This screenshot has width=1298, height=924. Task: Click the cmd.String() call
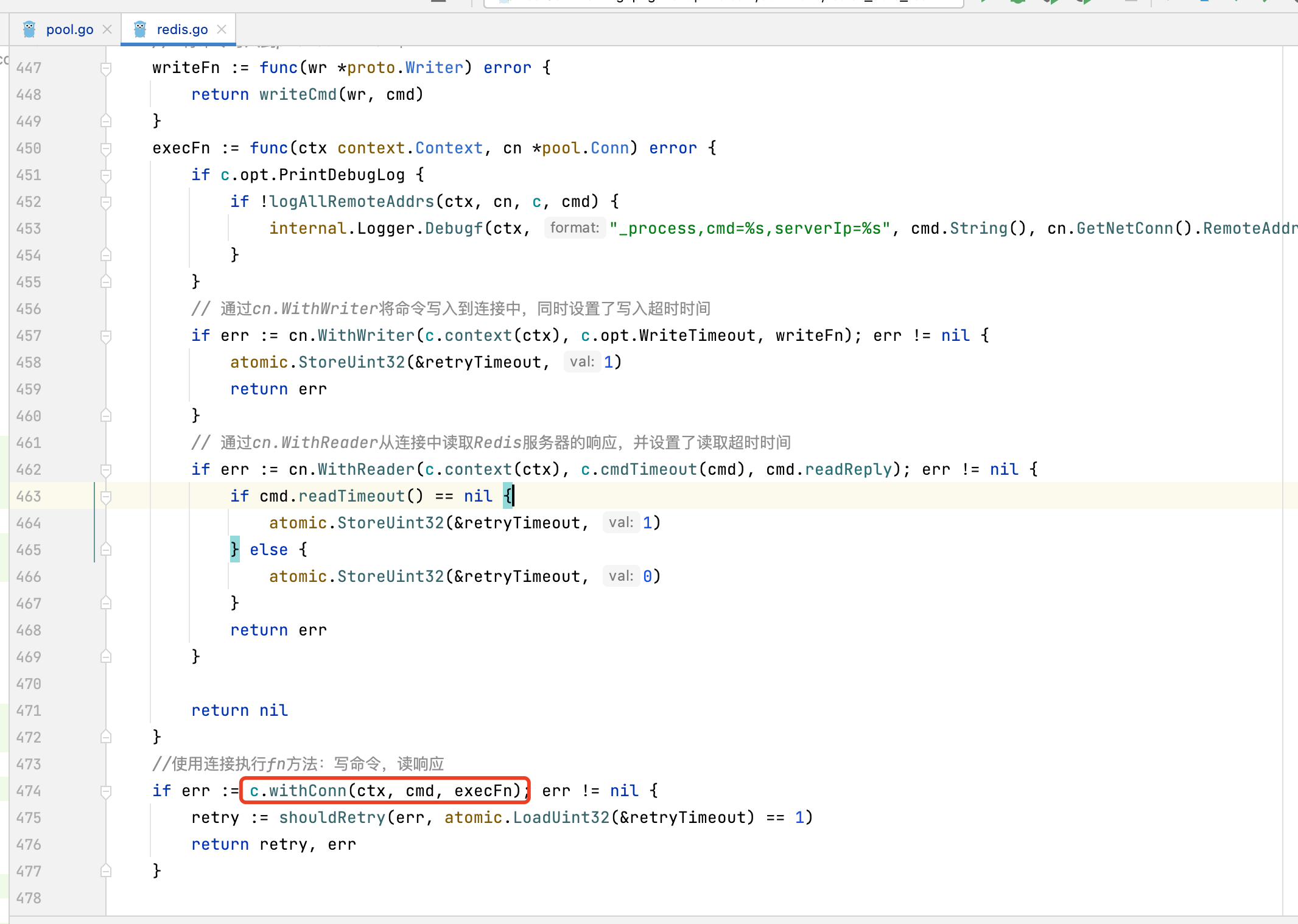point(969,228)
